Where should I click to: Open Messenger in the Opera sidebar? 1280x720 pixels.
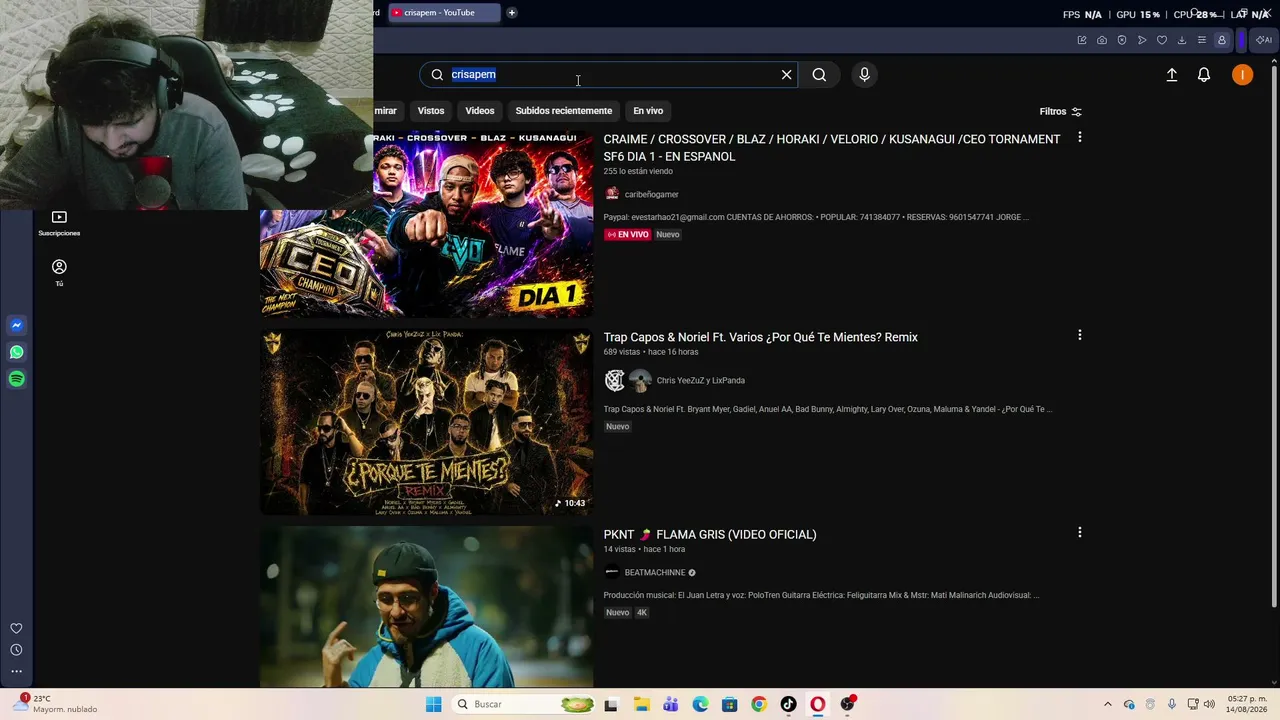point(16,325)
